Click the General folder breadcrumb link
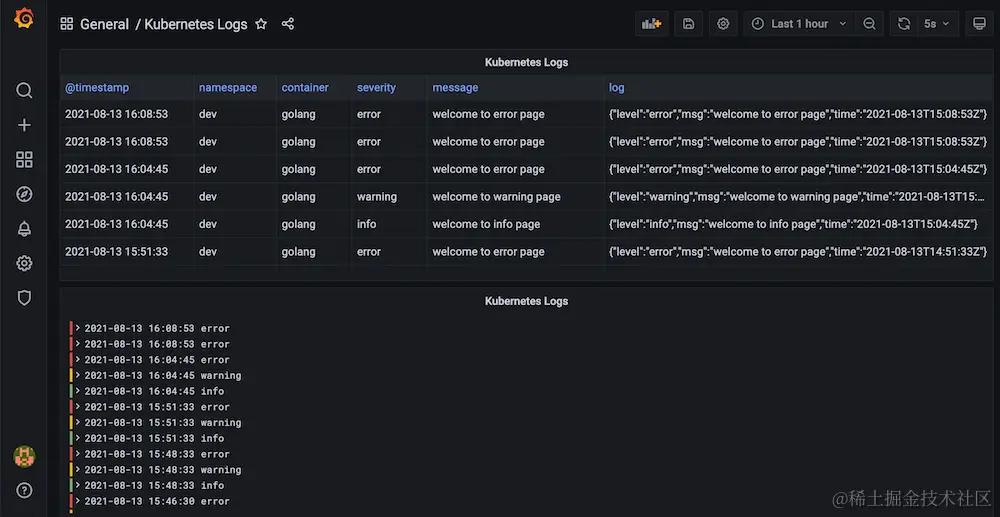Viewport: 1000px width, 517px height. pos(104,24)
